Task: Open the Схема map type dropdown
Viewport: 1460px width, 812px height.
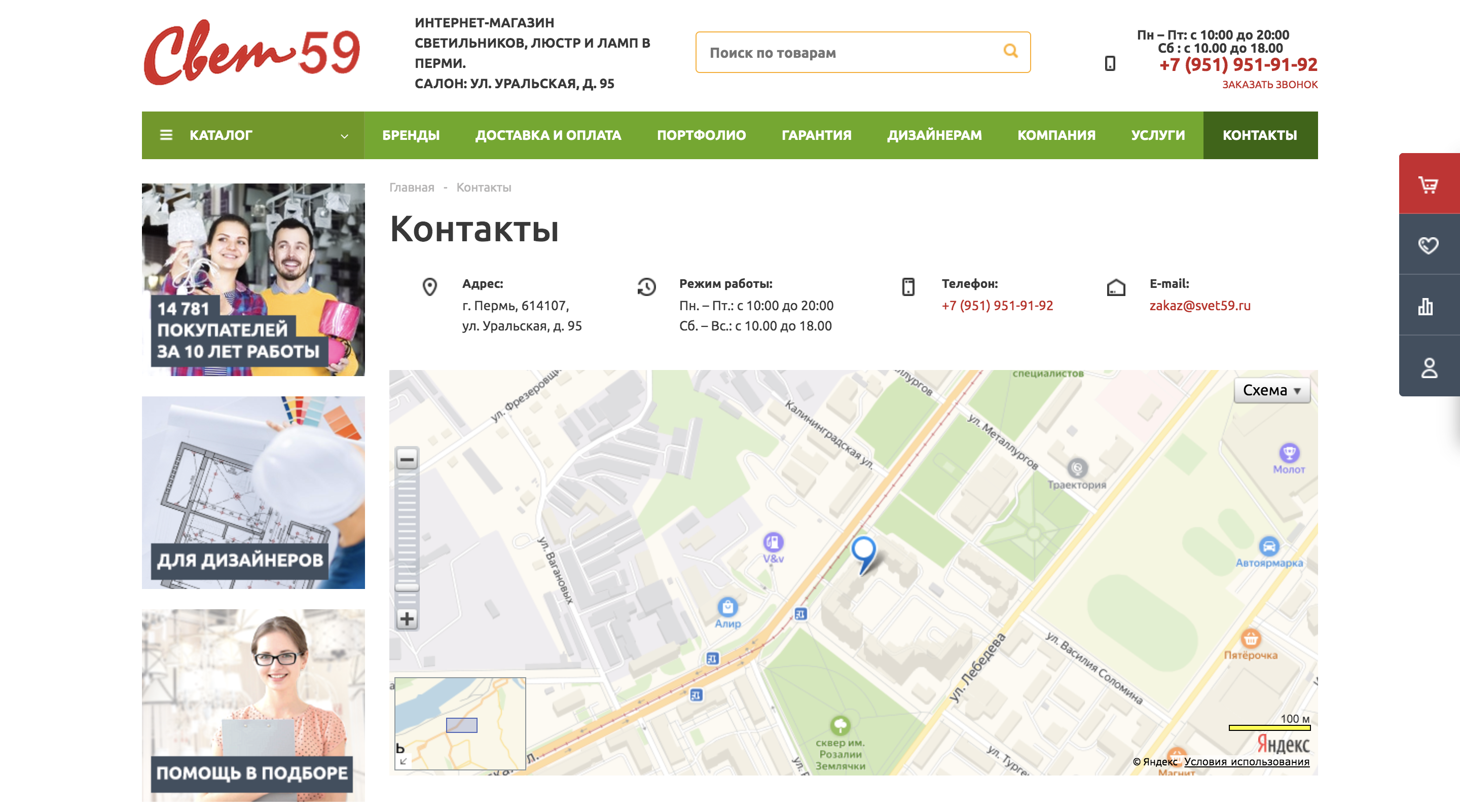Action: click(1271, 390)
